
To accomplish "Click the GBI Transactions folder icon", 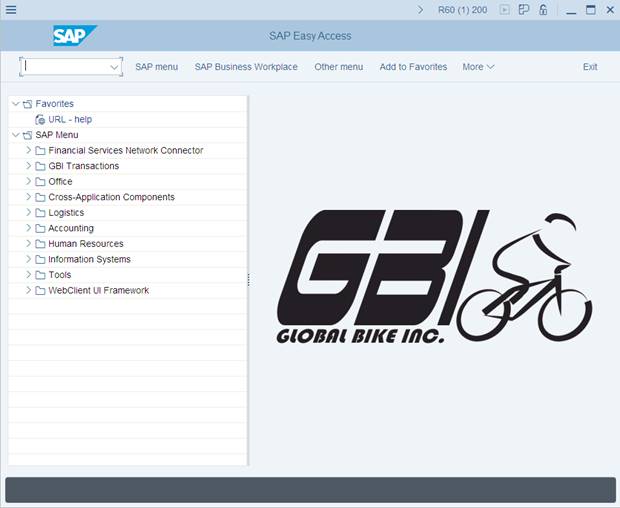I will [40, 166].
